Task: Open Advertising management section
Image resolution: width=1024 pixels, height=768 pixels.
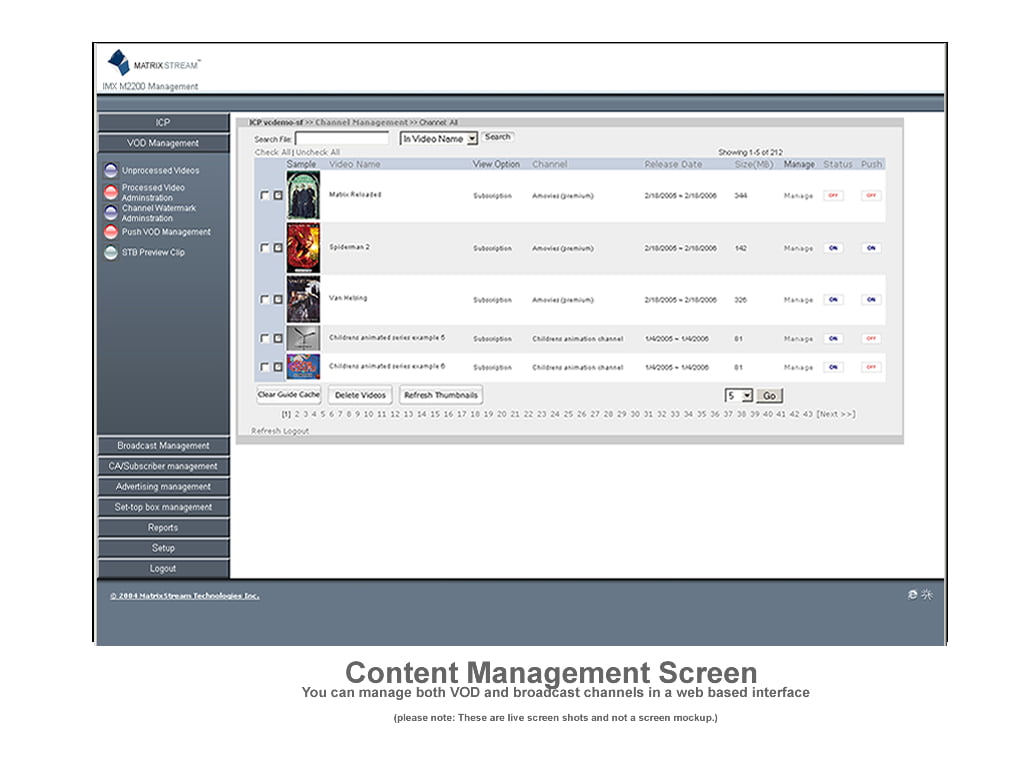Action: click(163, 487)
